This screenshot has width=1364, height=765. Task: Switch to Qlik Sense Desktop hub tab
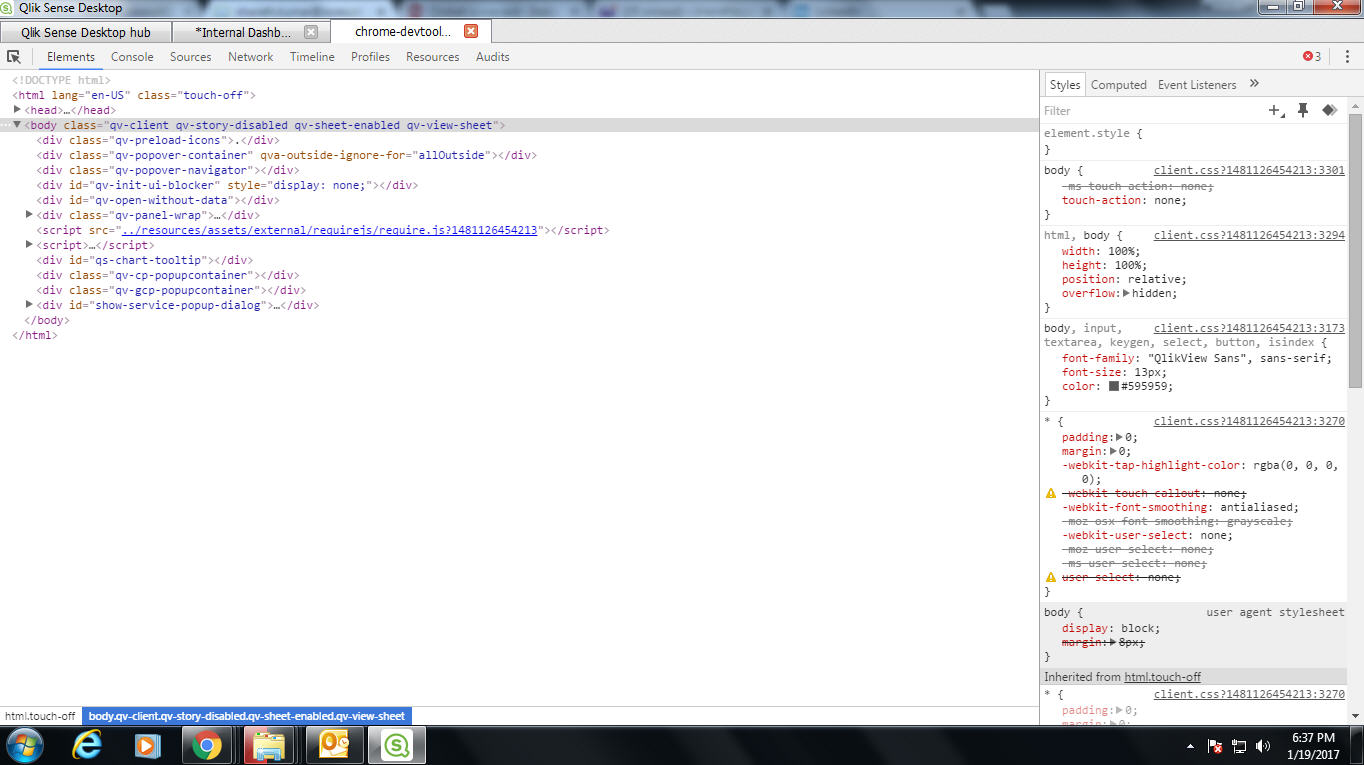86,32
